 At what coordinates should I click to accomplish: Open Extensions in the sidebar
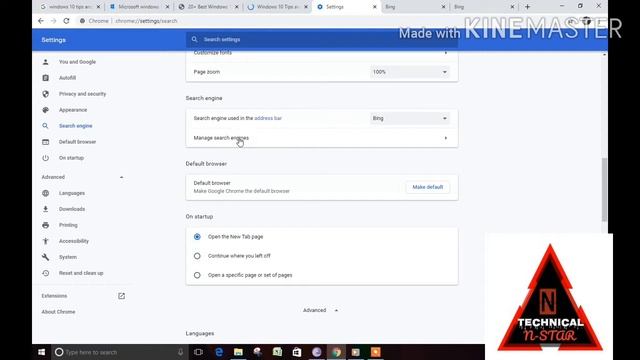point(54,296)
